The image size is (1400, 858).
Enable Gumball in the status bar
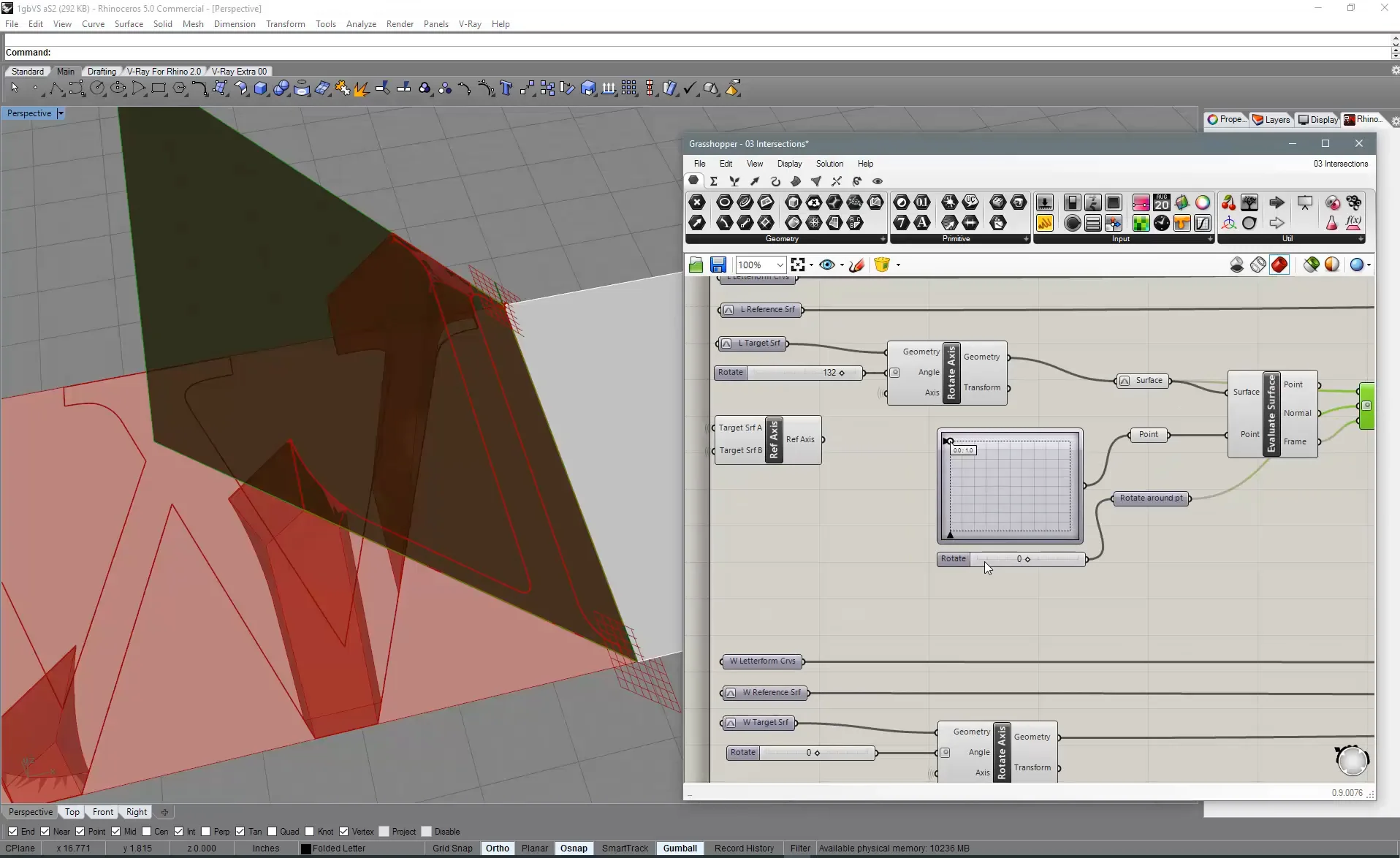click(680, 848)
